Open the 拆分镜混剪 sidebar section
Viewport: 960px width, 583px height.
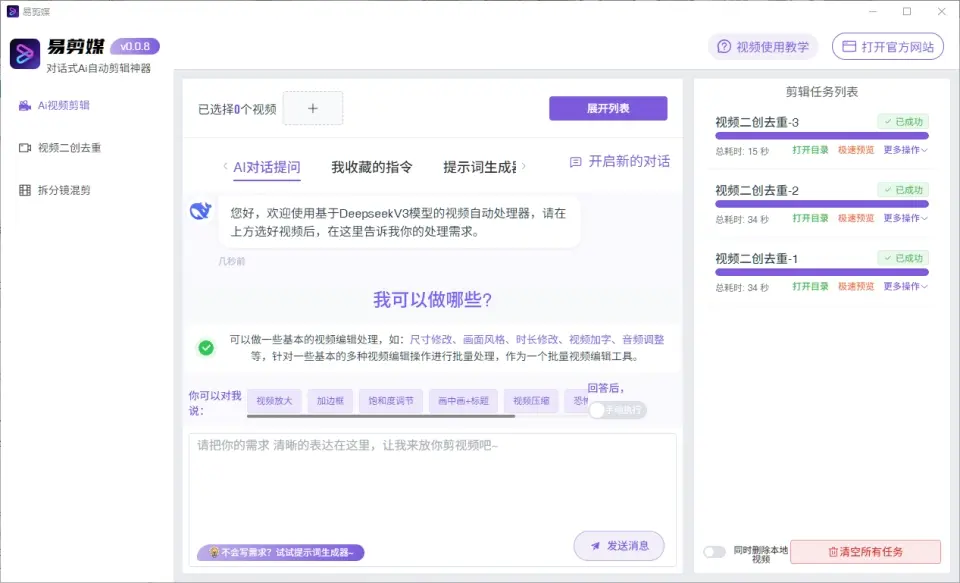coord(63,190)
